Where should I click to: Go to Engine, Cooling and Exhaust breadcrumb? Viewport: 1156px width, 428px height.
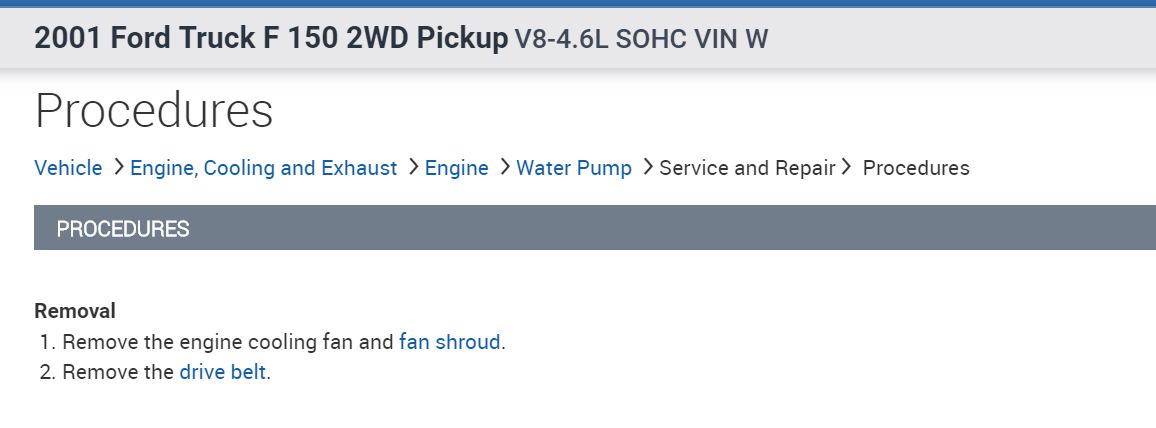(263, 168)
